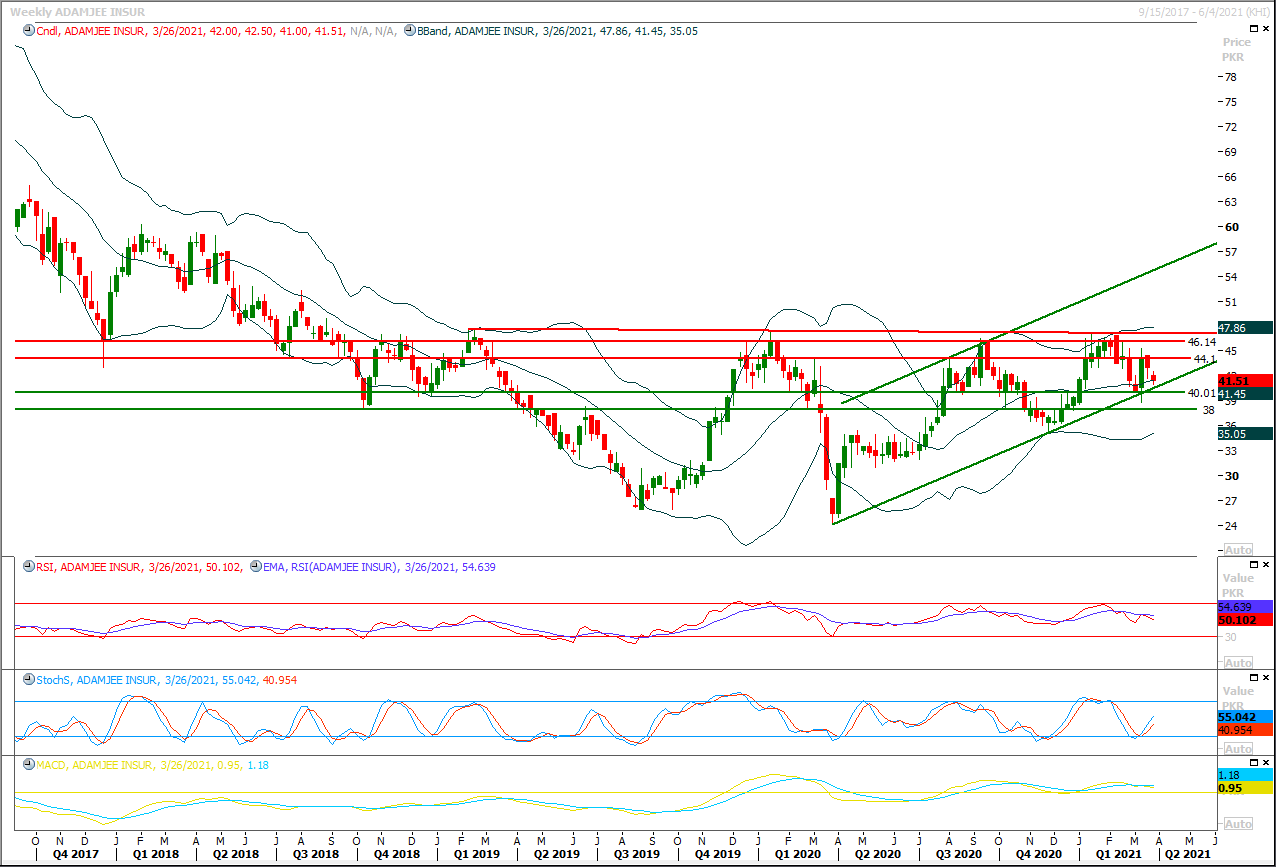The width and height of the screenshot is (1276, 867).
Task: Click Q2 2021 on the time axis
Action: [x=1188, y=855]
